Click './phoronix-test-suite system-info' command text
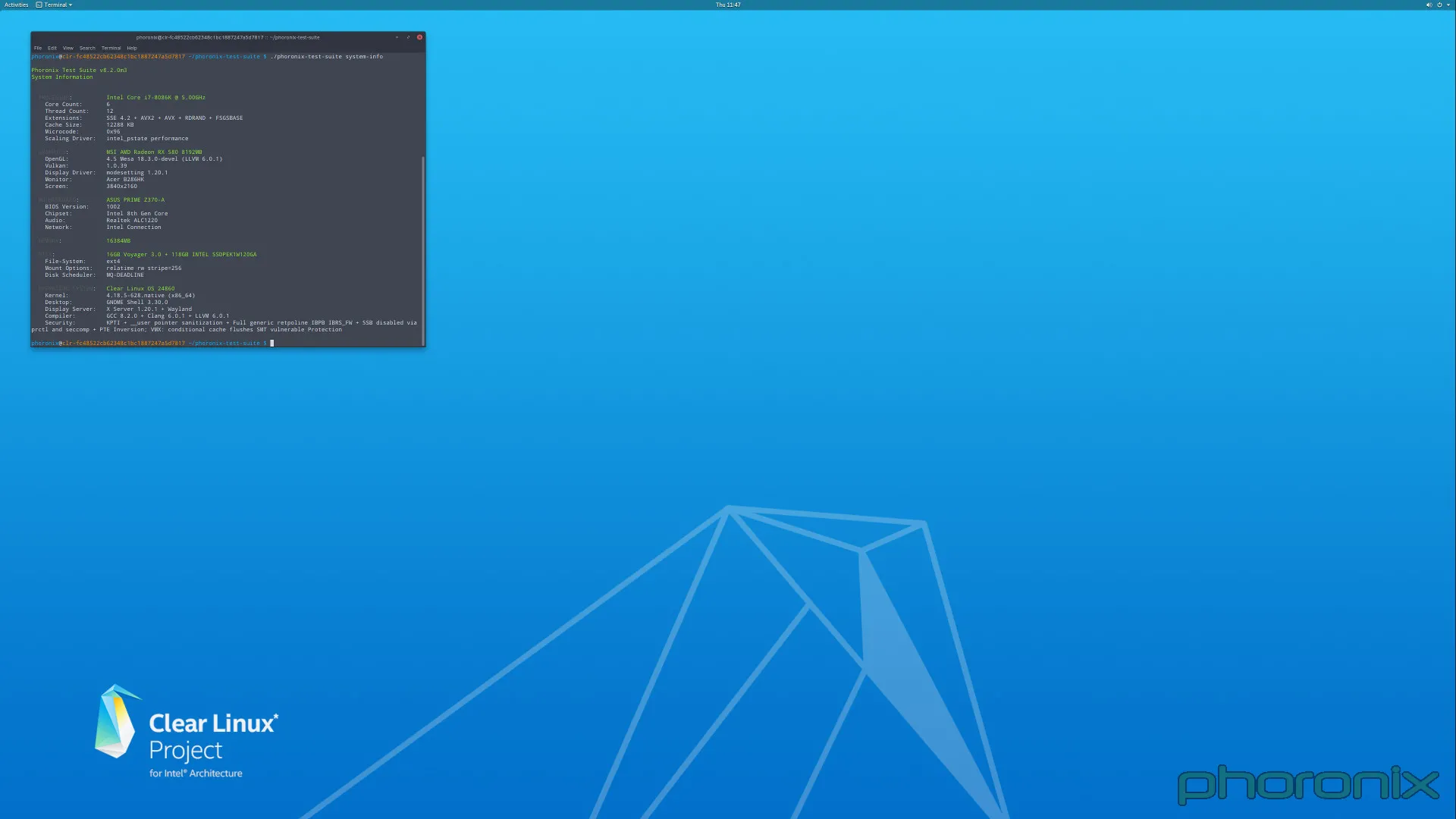The height and width of the screenshot is (819, 1456). point(327,56)
